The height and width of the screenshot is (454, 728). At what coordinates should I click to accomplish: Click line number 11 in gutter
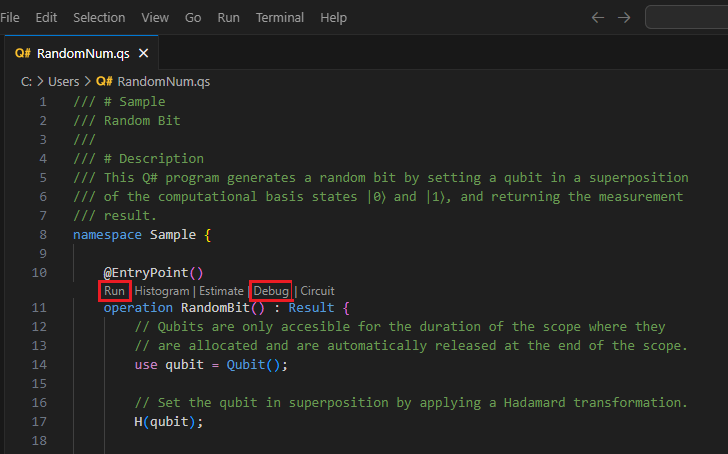(x=39, y=307)
